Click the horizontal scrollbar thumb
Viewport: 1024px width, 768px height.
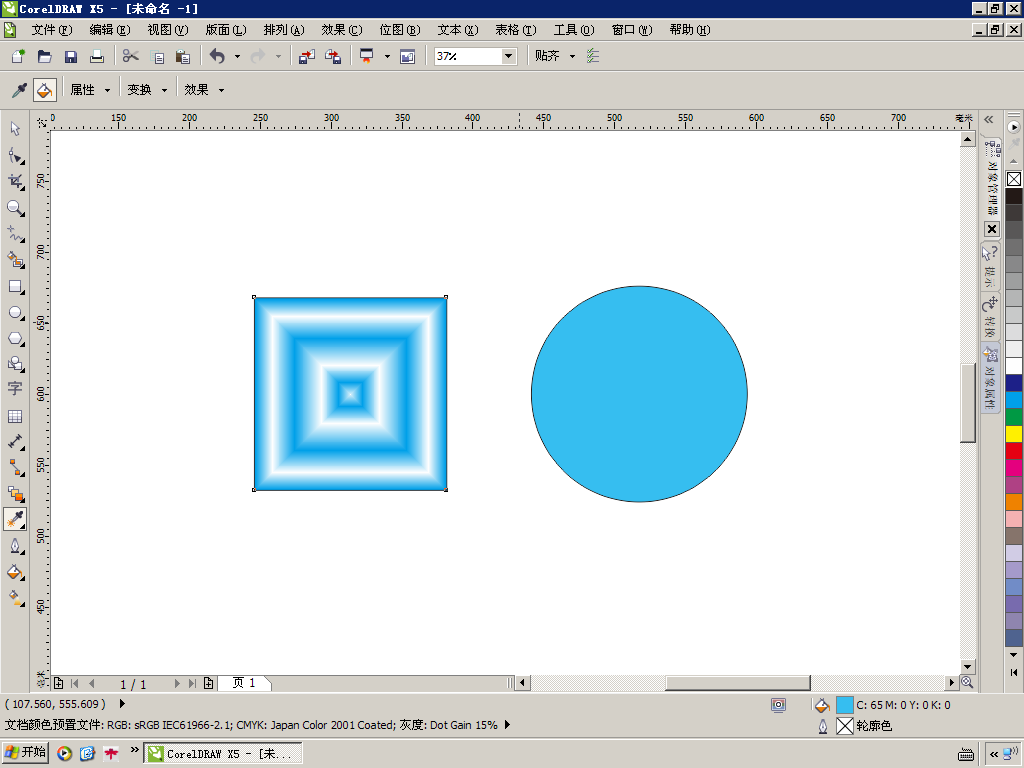(738, 683)
